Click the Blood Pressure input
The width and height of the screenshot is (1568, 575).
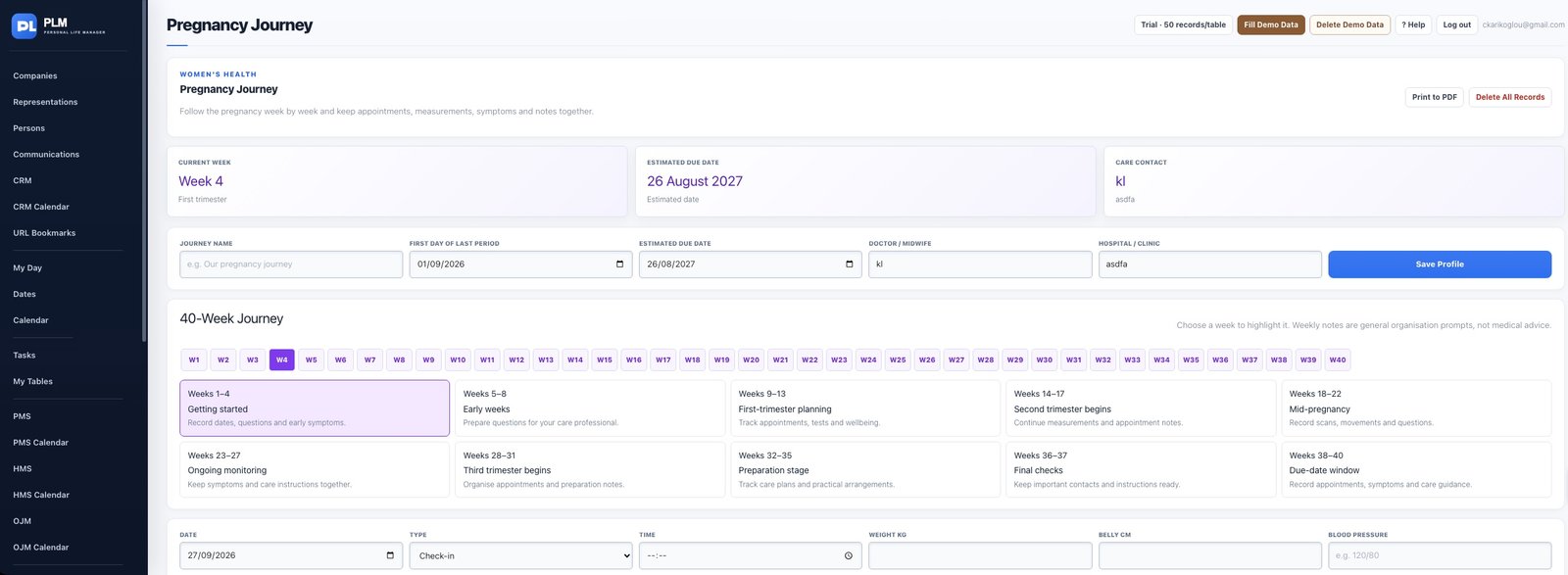tap(1440, 555)
